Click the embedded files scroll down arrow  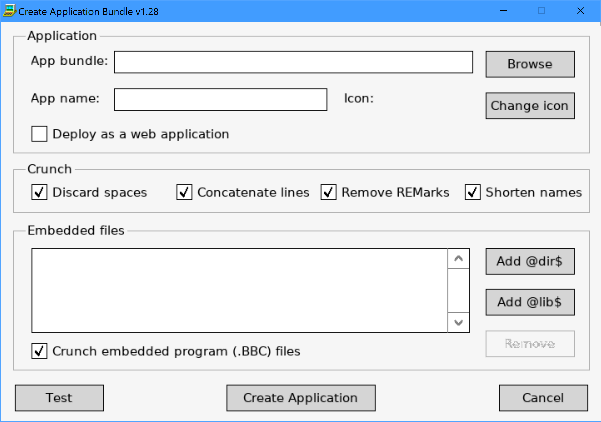point(458,322)
